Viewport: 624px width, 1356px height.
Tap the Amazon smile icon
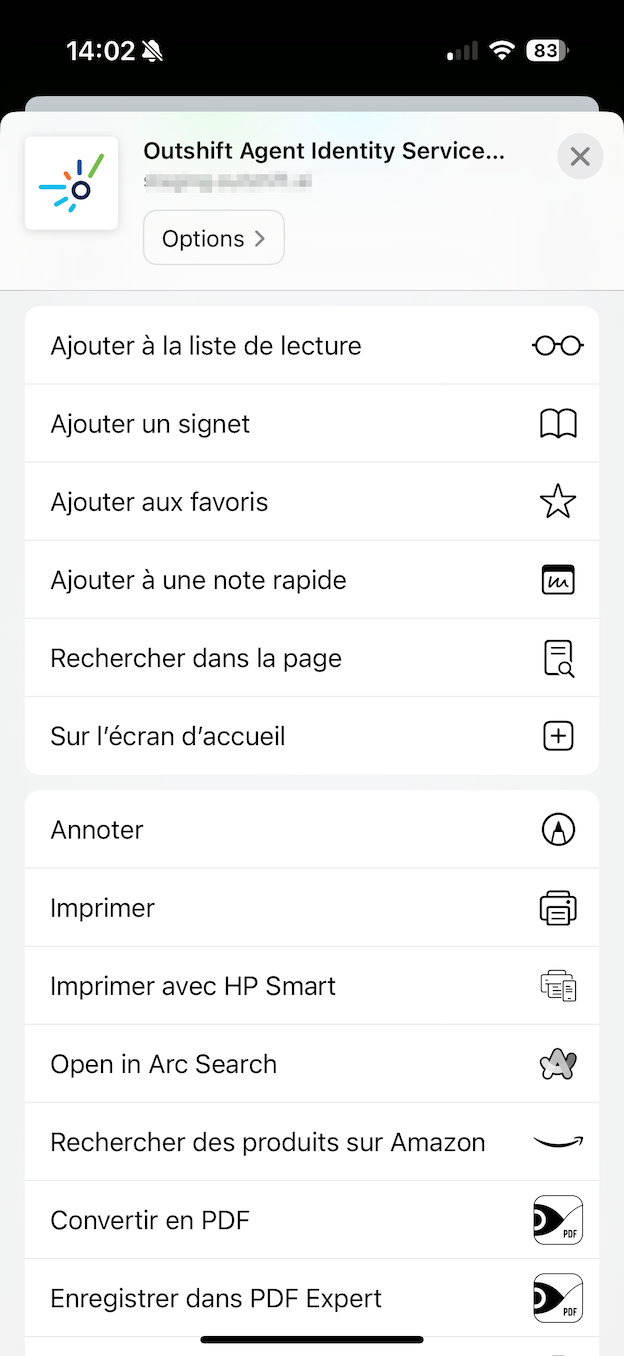[557, 1141]
